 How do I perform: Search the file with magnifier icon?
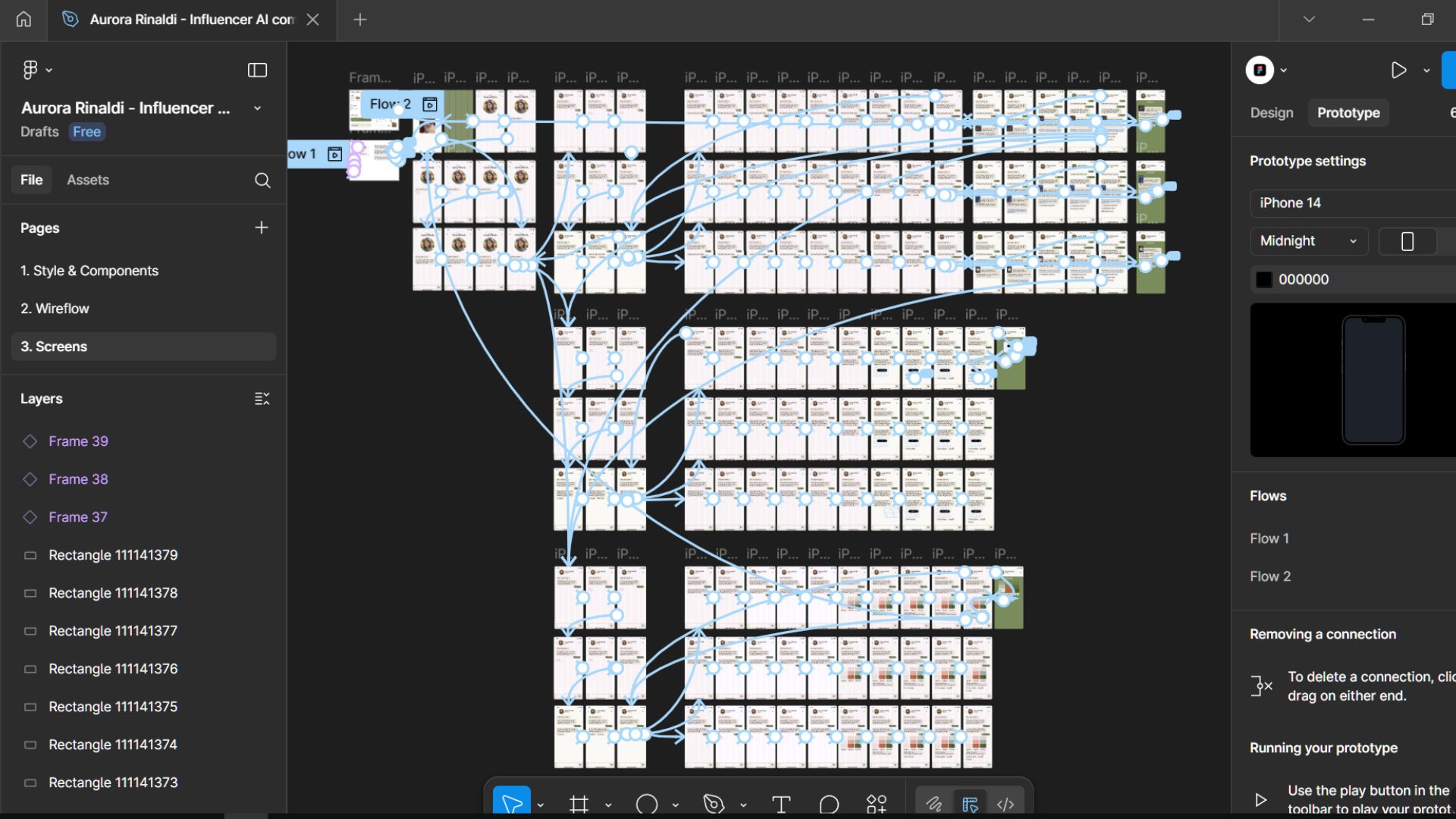(262, 180)
